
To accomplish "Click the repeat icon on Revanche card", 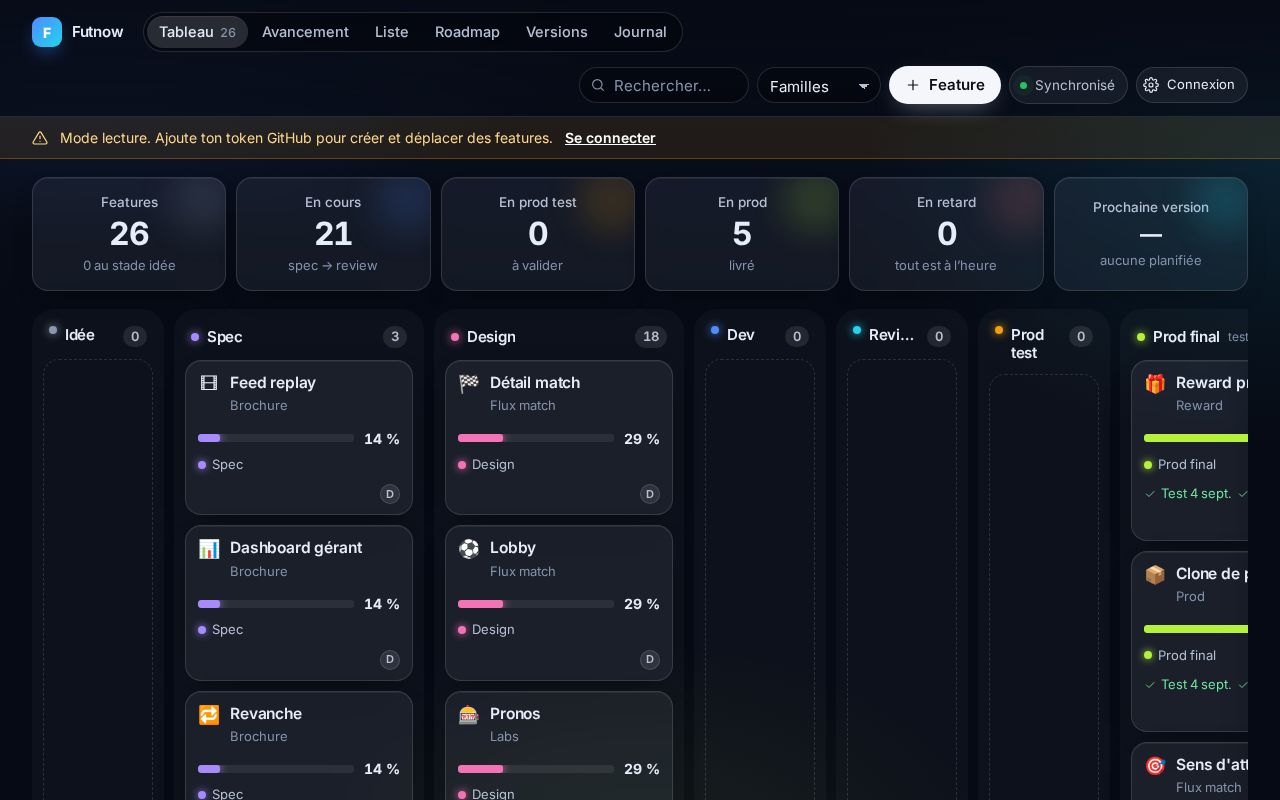I will (x=209, y=714).
